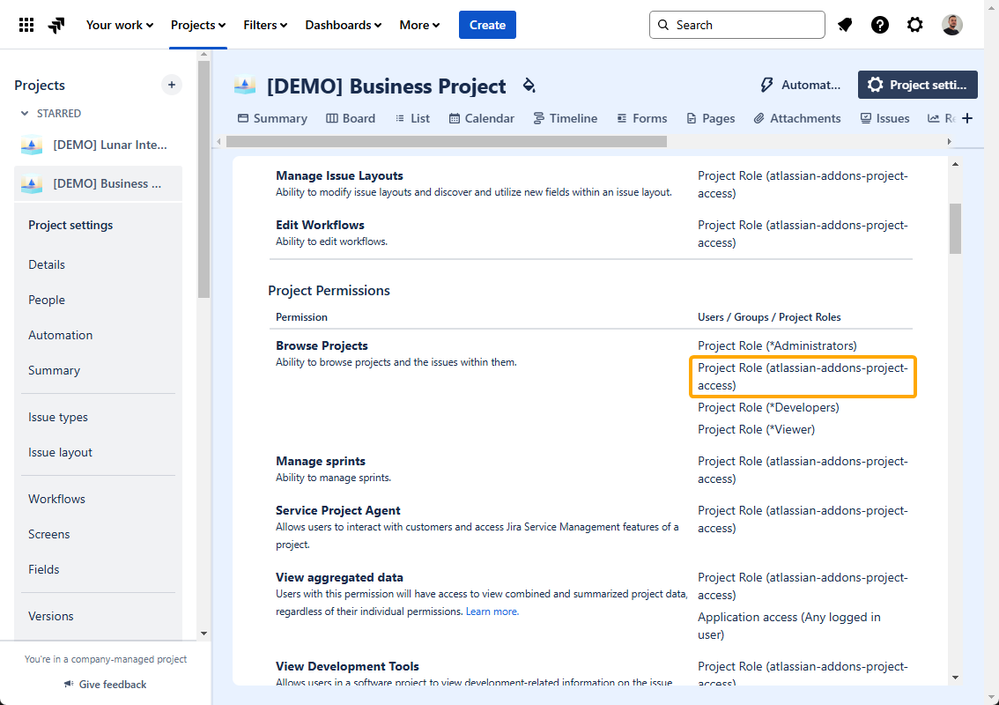Open Workflows in the sidebar
This screenshot has width=999, height=705.
pos(57,499)
